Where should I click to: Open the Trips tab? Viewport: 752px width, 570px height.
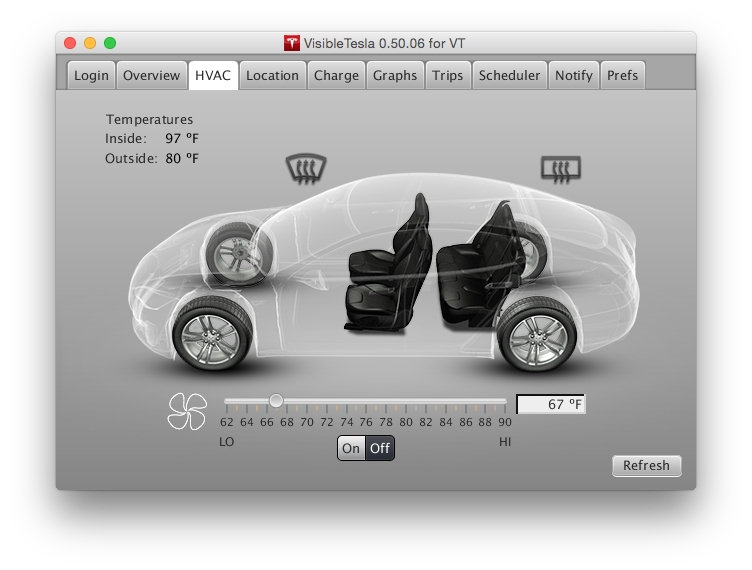coord(447,75)
